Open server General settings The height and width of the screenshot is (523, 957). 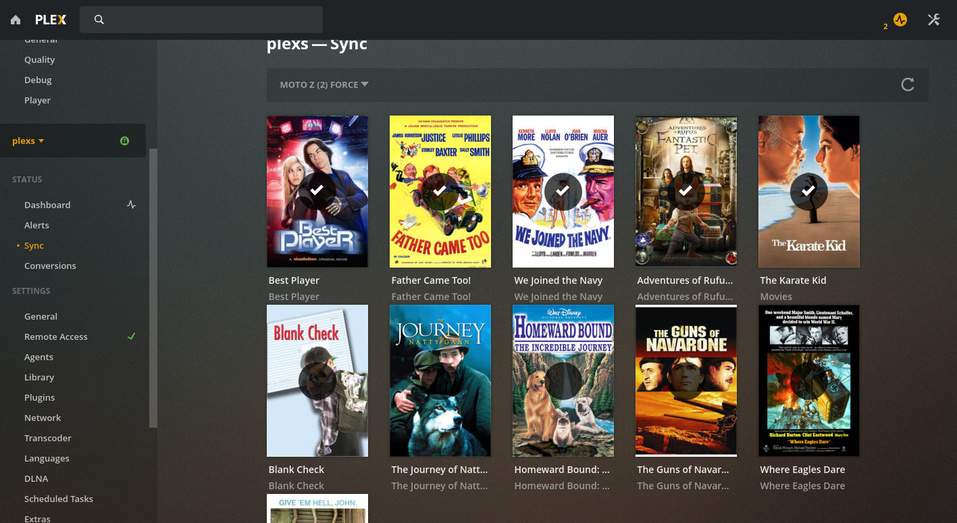41,316
